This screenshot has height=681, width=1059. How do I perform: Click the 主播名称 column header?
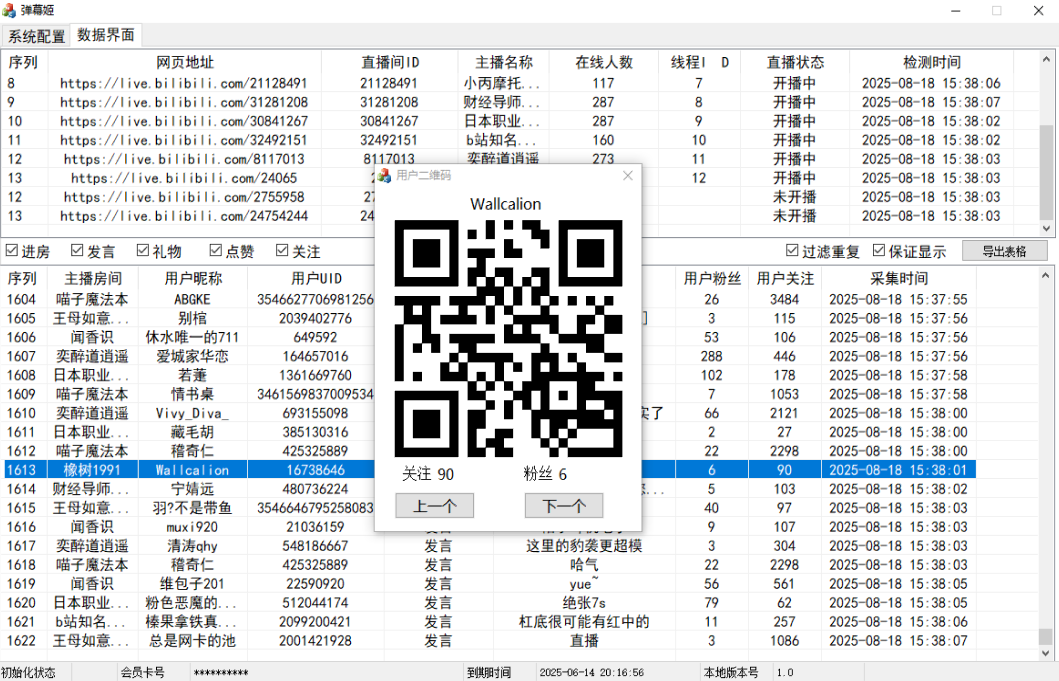pyautogui.click(x=504, y=62)
